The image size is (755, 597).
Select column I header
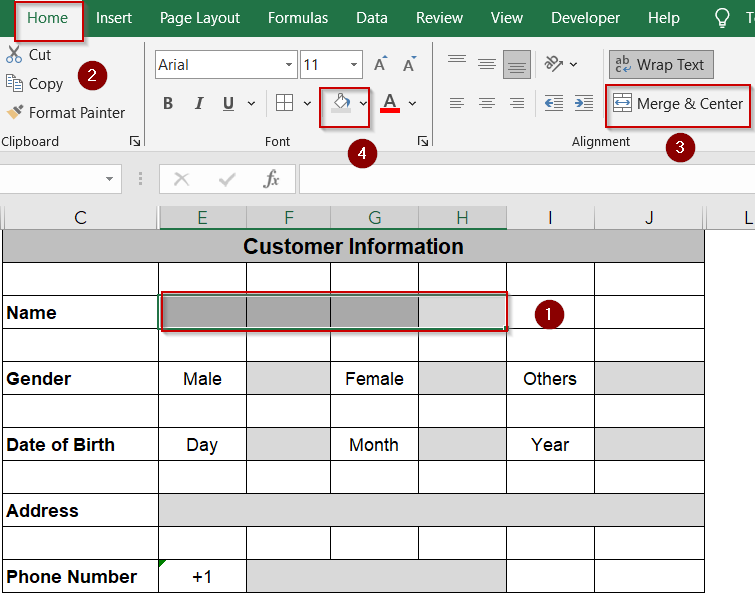[550, 218]
